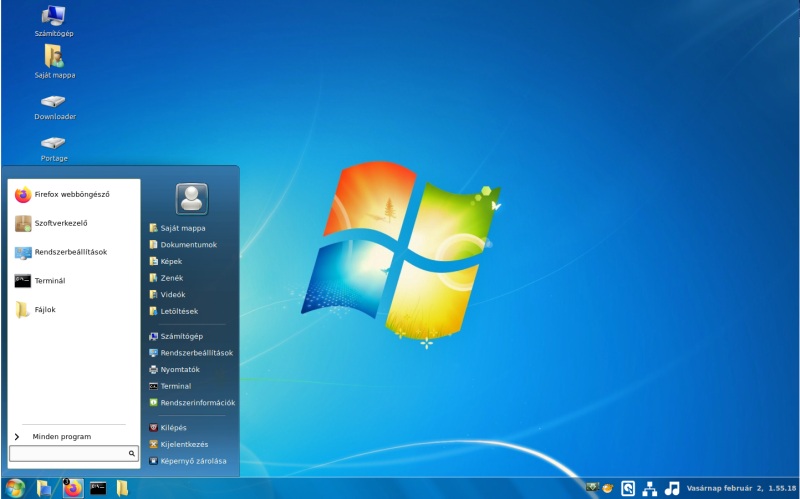Open the yellow folder icon on the taskbar
This screenshot has width=800, height=499.
click(x=122, y=488)
